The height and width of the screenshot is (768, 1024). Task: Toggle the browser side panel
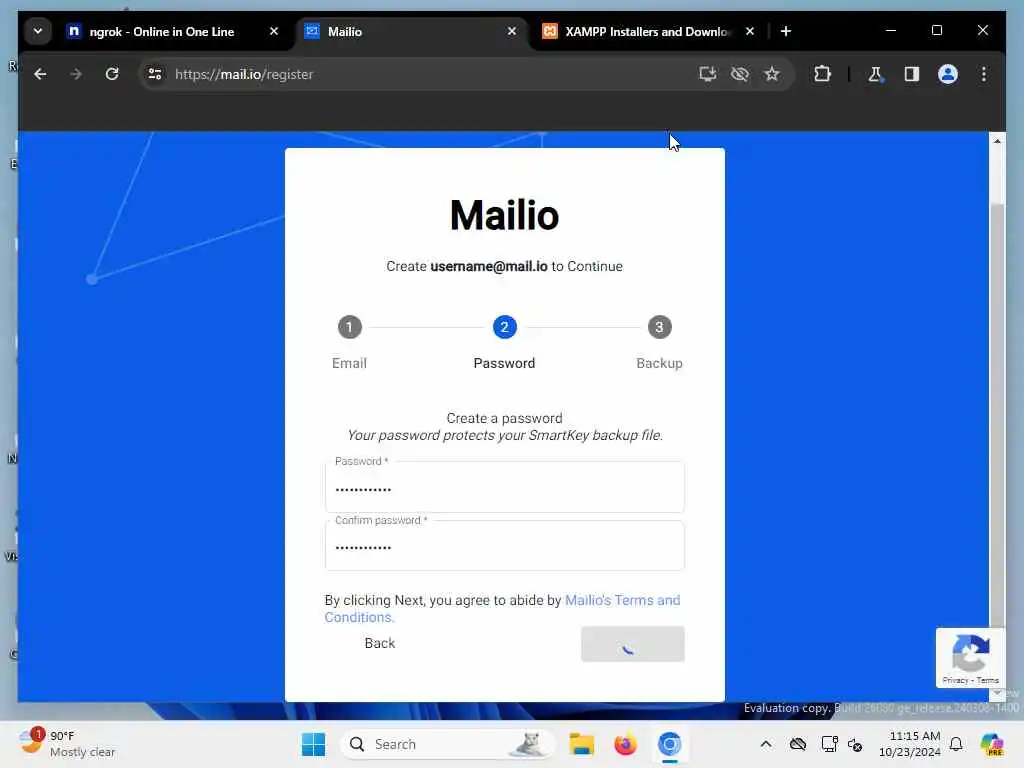[912, 74]
